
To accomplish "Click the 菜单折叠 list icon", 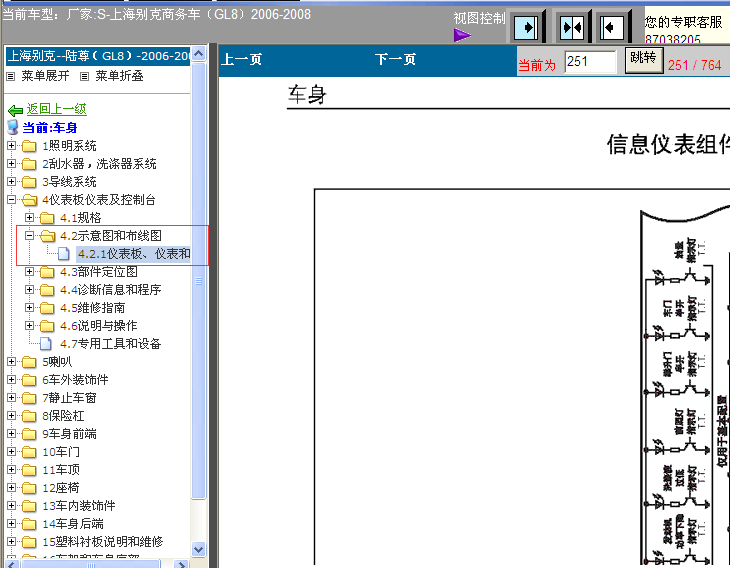I will point(84,76).
